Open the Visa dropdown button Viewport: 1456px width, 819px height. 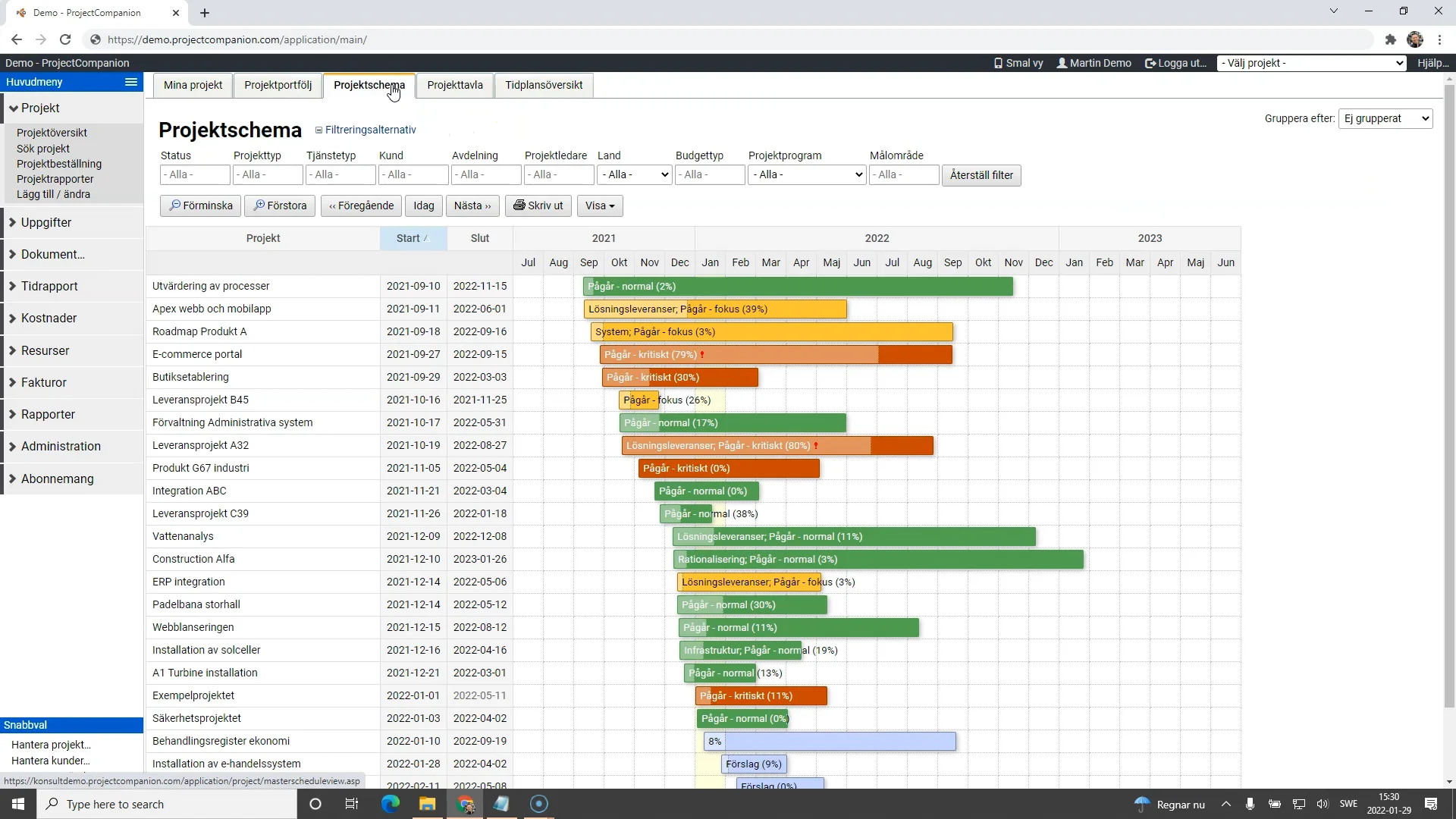pos(600,206)
